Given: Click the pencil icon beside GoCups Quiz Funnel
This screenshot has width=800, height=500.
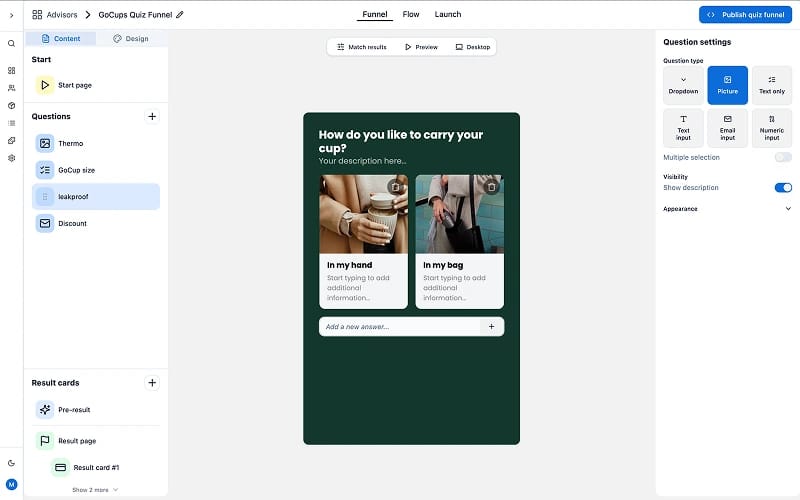Looking at the screenshot, I should tap(180, 15).
